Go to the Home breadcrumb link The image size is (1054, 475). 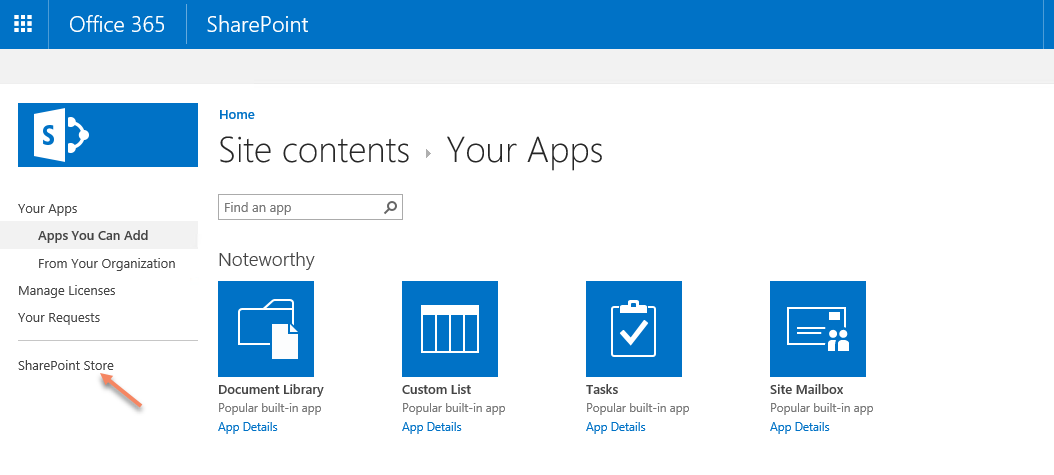click(x=237, y=115)
